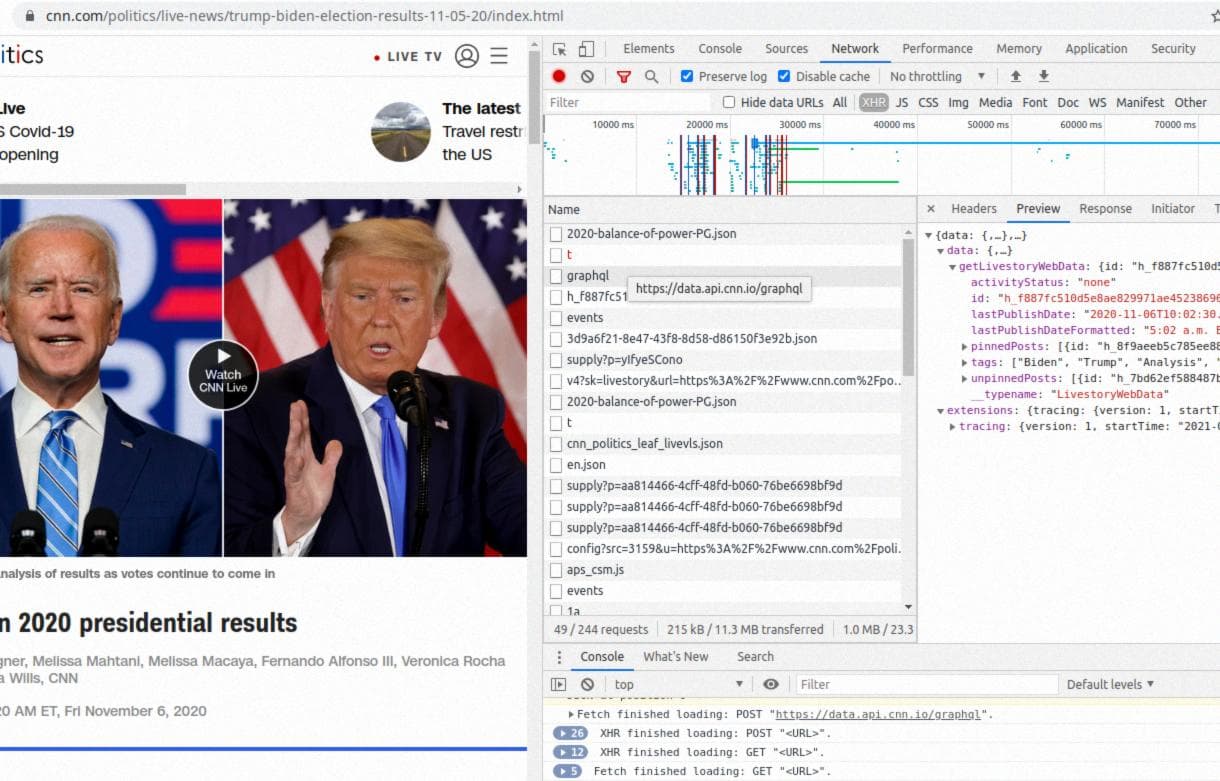Open network search magnifier

[x=651, y=76]
